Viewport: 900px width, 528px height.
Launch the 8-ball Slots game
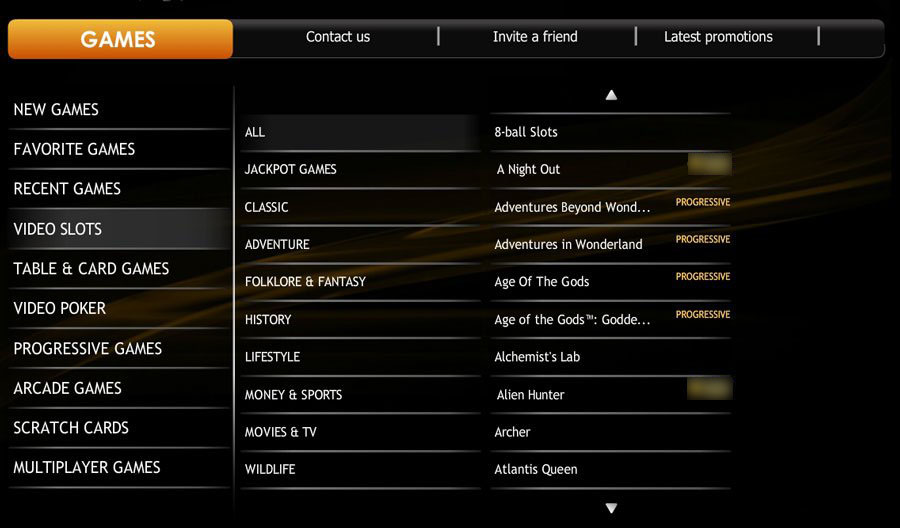(526, 132)
